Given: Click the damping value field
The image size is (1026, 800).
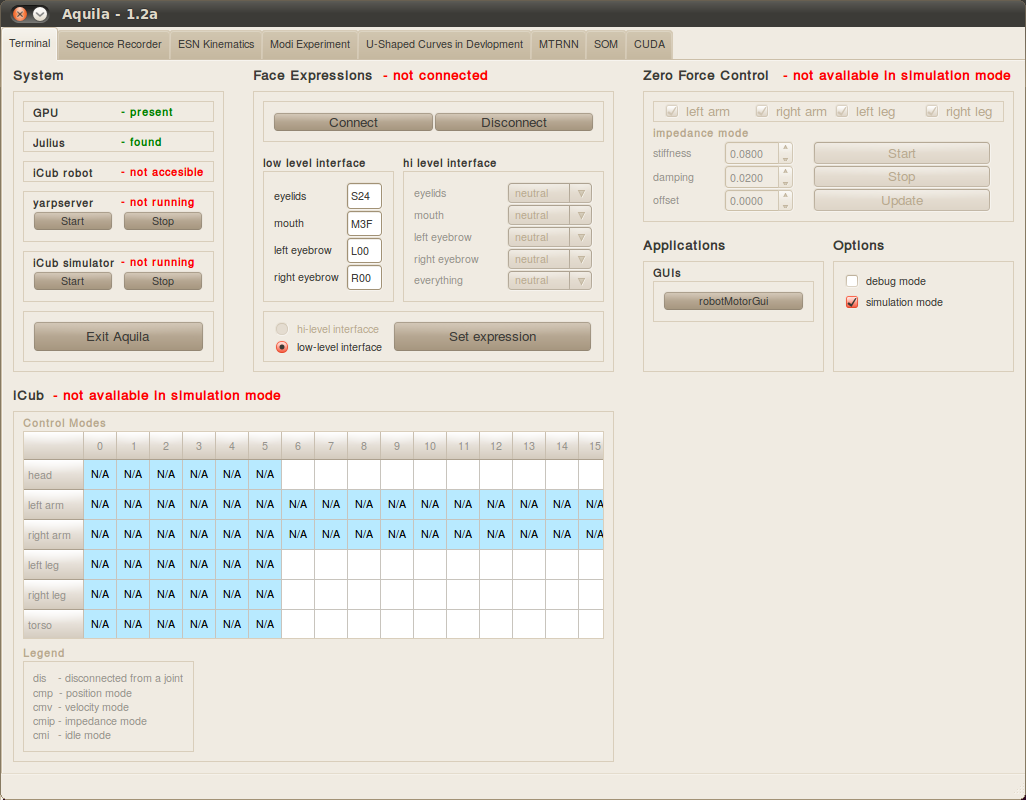Looking at the screenshot, I should 752,177.
